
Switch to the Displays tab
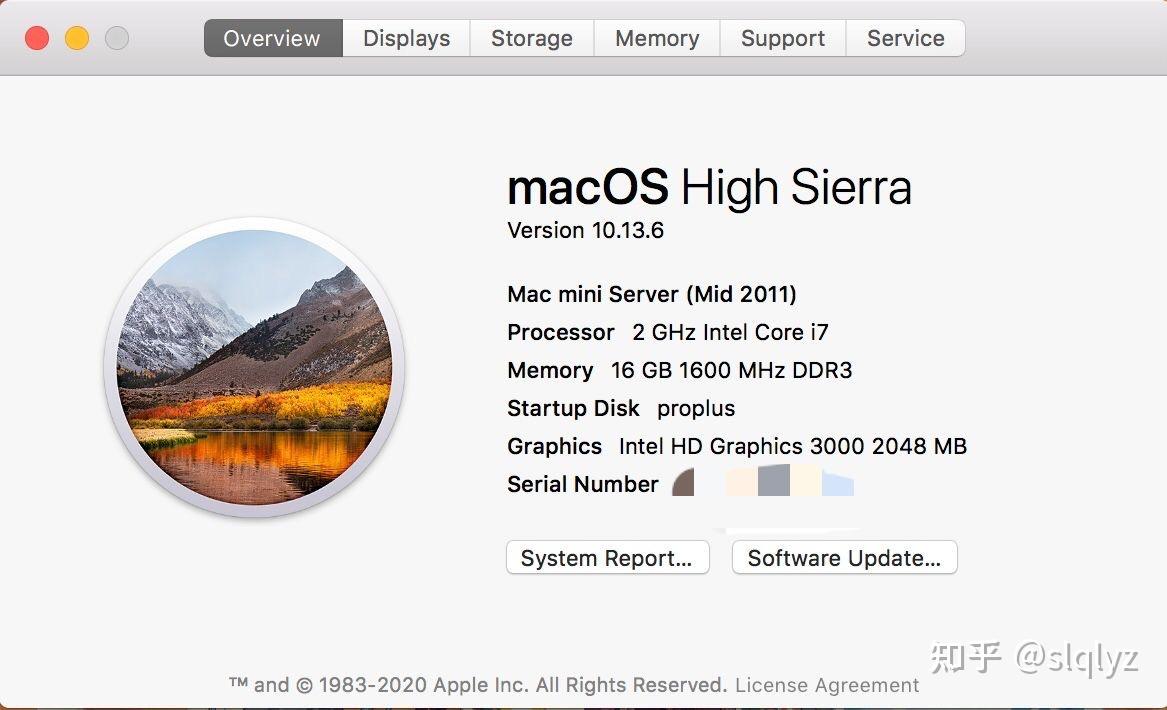tap(405, 38)
